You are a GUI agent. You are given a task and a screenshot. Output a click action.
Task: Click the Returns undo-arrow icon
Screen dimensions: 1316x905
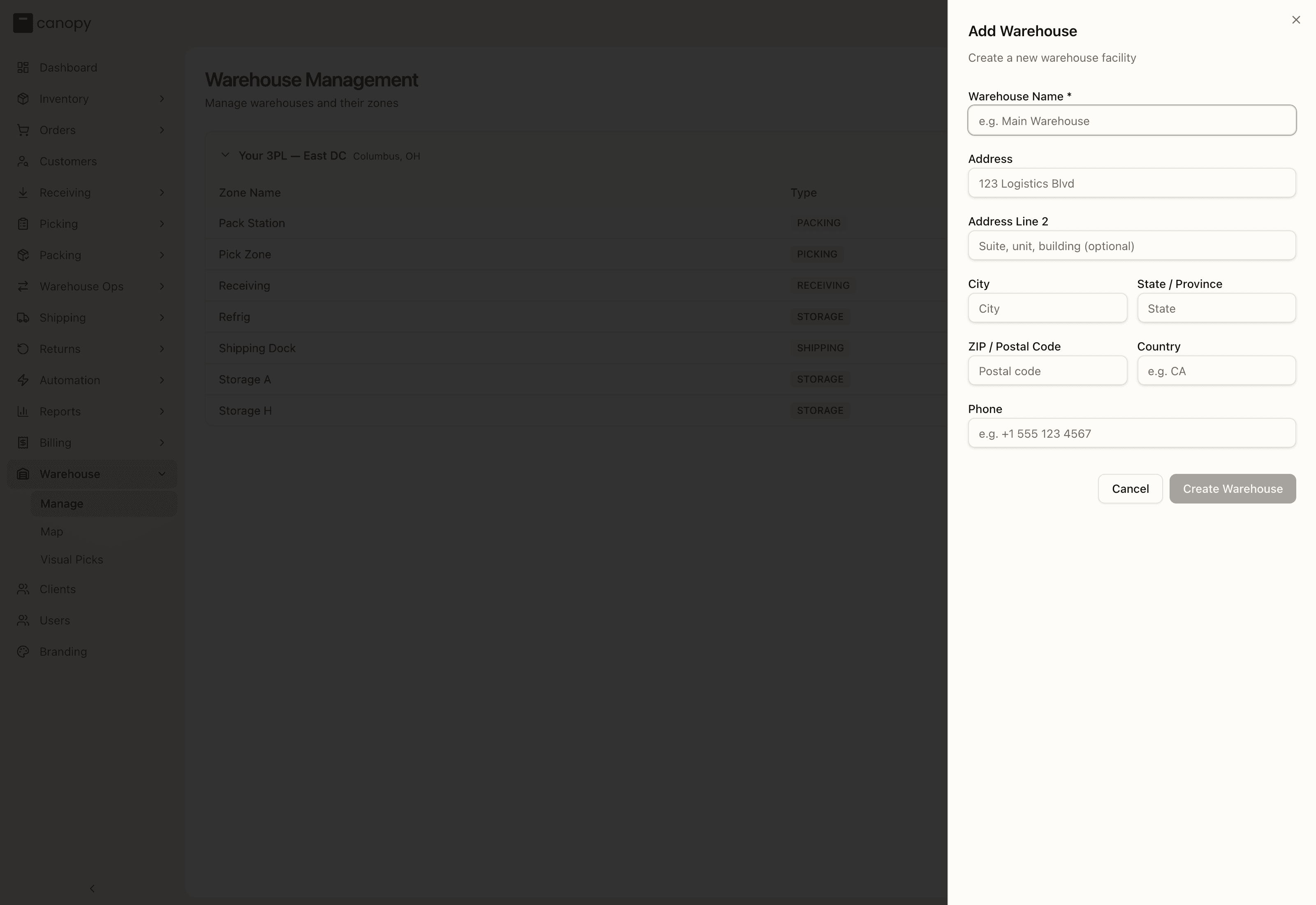[x=23, y=348]
